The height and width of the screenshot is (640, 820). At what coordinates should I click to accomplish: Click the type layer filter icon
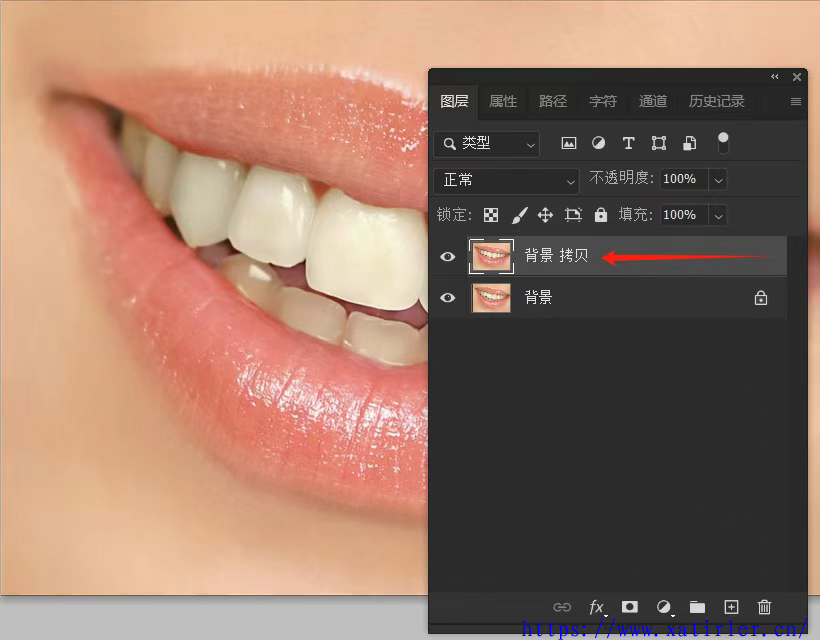[x=628, y=143]
